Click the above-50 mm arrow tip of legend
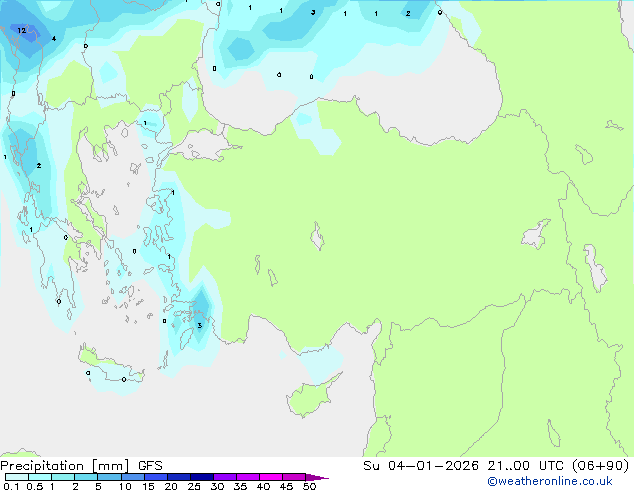Screen dimensions: 634x490 [x=317, y=477]
